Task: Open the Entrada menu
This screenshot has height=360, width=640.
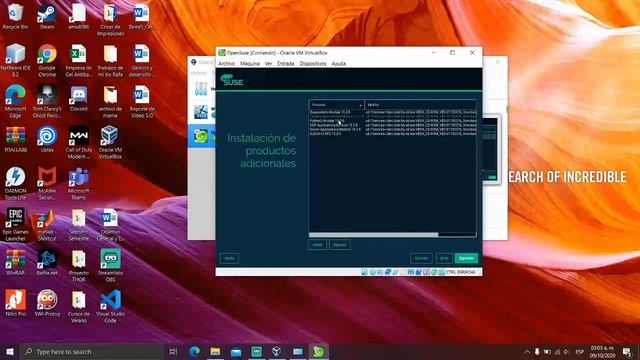Action: (x=286, y=64)
